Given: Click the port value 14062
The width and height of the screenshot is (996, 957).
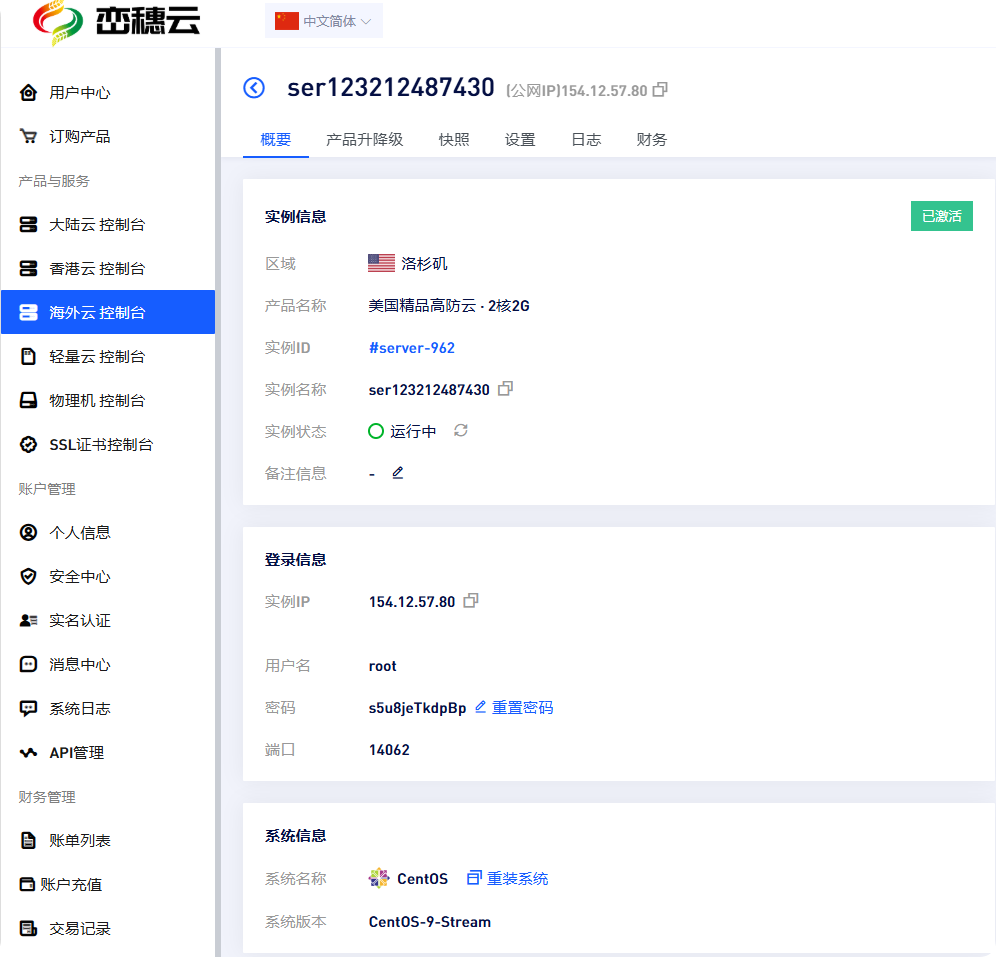Looking at the screenshot, I should pos(389,749).
